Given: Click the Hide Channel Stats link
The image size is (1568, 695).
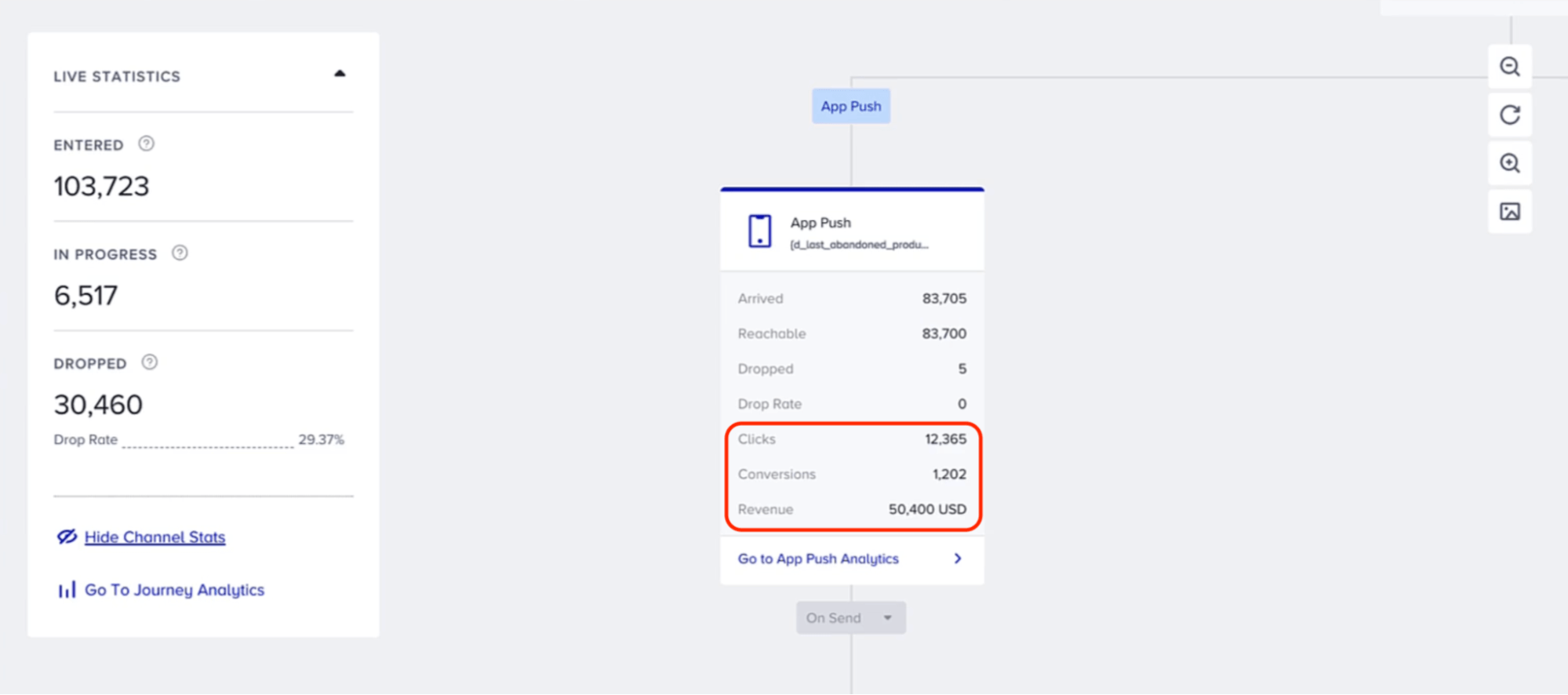Looking at the screenshot, I should (x=155, y=537).
